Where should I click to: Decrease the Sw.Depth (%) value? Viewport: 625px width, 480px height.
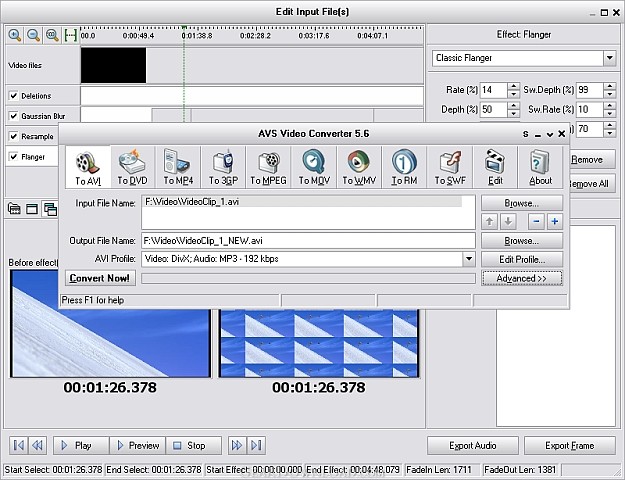[610, 94]
